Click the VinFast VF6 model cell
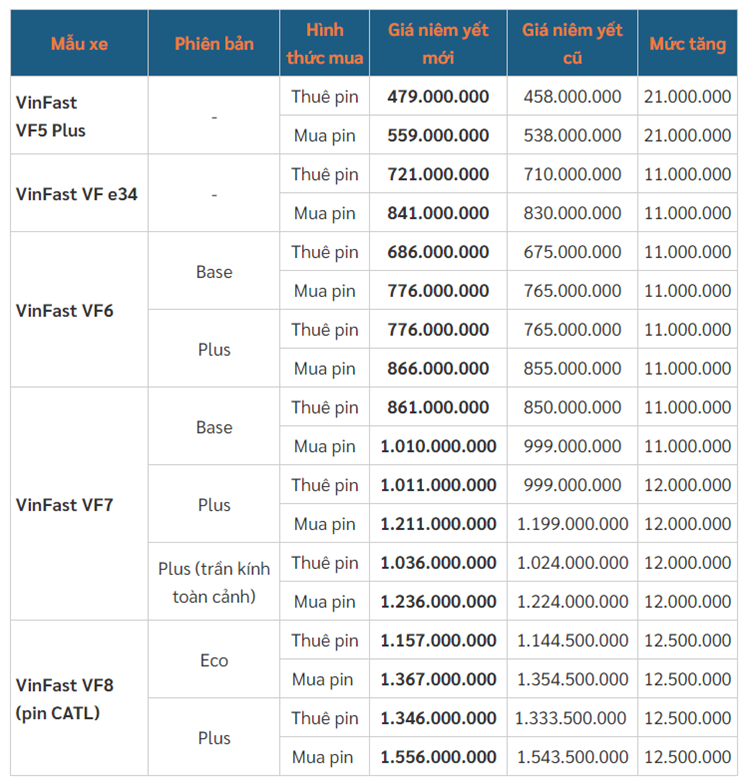The image size is (750, 779). coord(65,310)
